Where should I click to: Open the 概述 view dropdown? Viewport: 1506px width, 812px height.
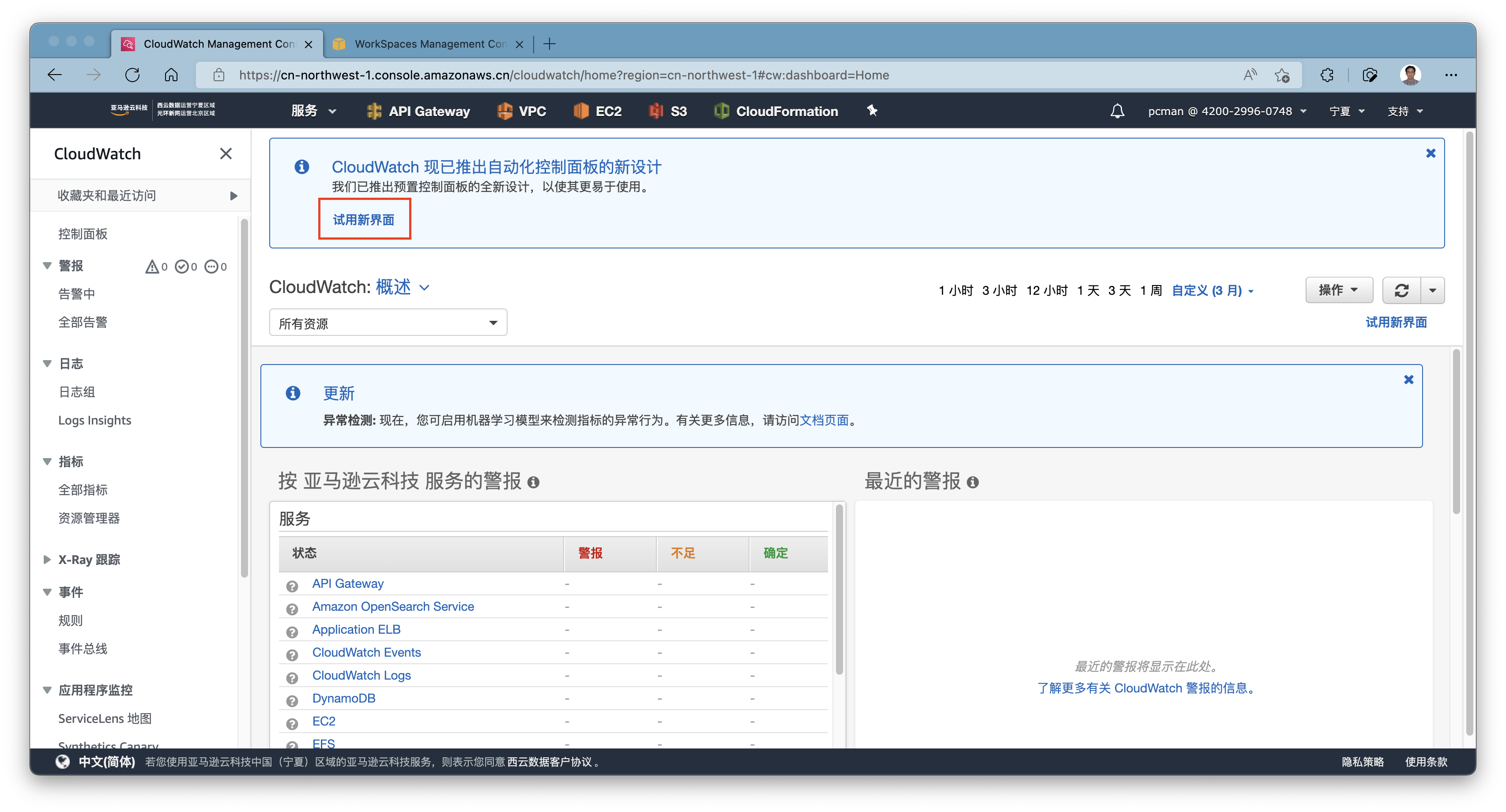pyautogui.click(x=403, y=287)
